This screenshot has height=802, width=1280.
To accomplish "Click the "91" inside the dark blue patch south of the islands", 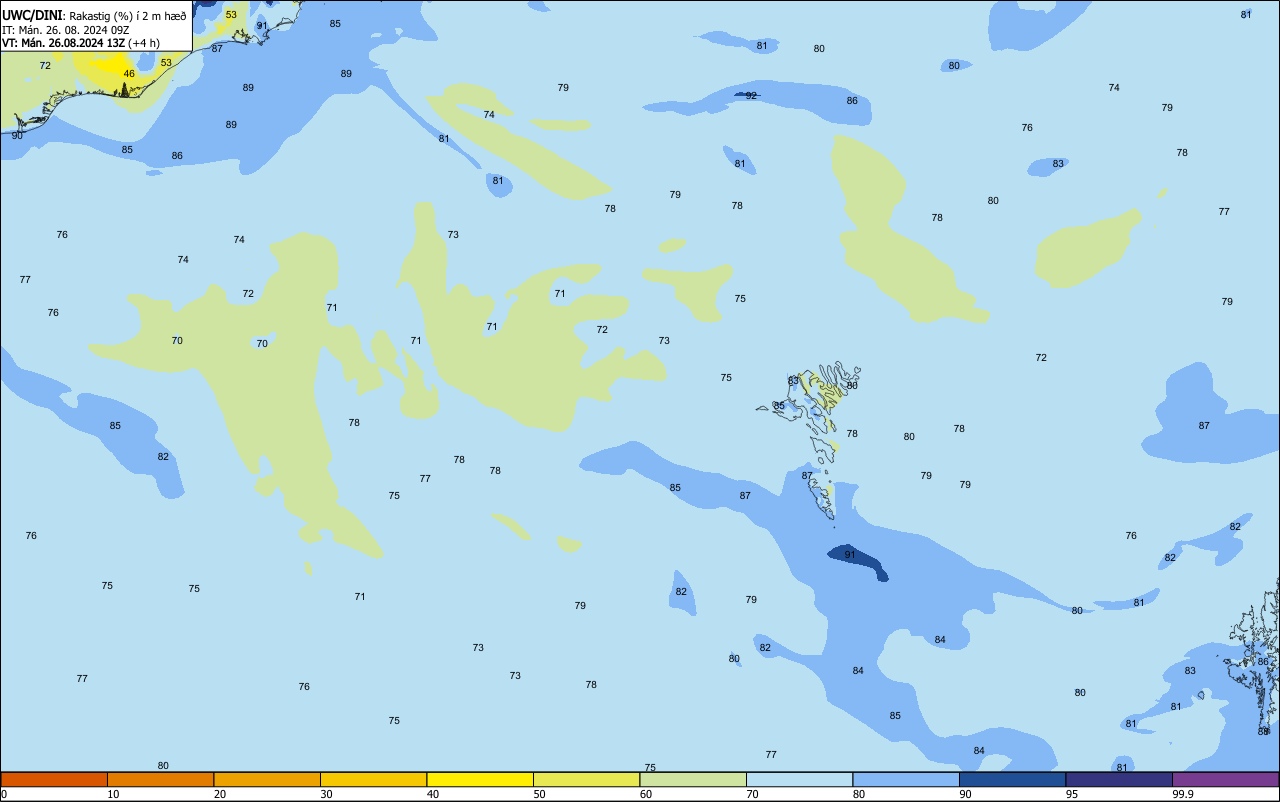I will (x=850, y=554).
